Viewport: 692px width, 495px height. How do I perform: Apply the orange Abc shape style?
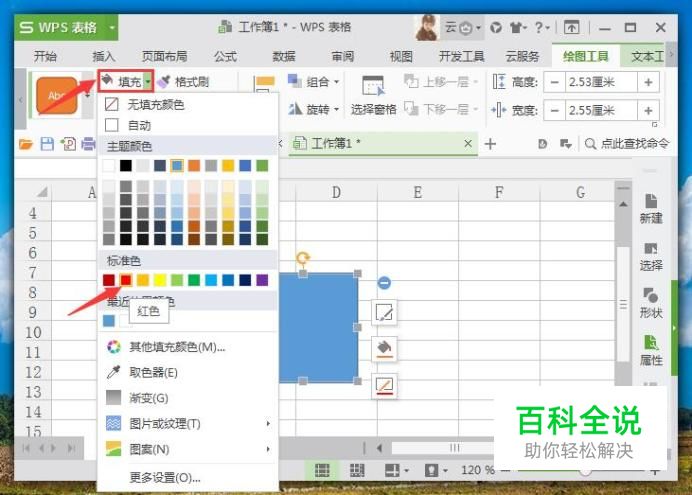pyautogui.click(x=56, y=95)
